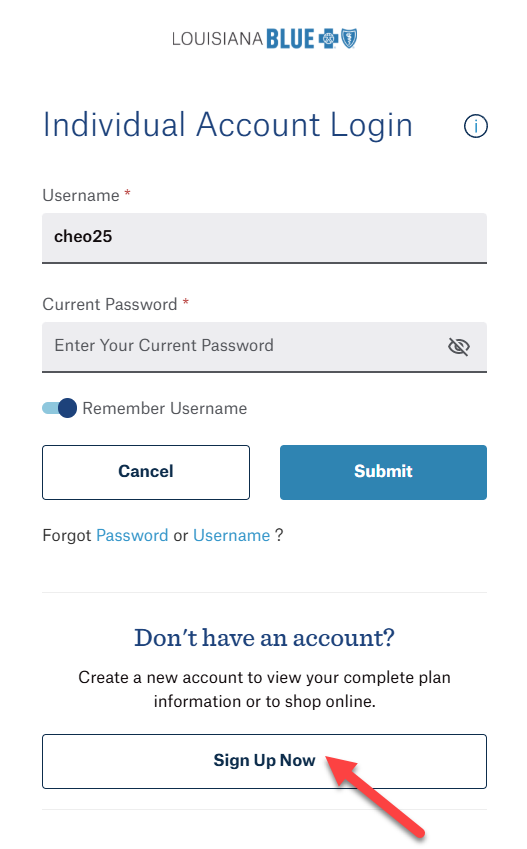The height and width of the screenshot is (849, 527).
Task: Open the info icon beside login heading
Action: (x=476, y=126)
